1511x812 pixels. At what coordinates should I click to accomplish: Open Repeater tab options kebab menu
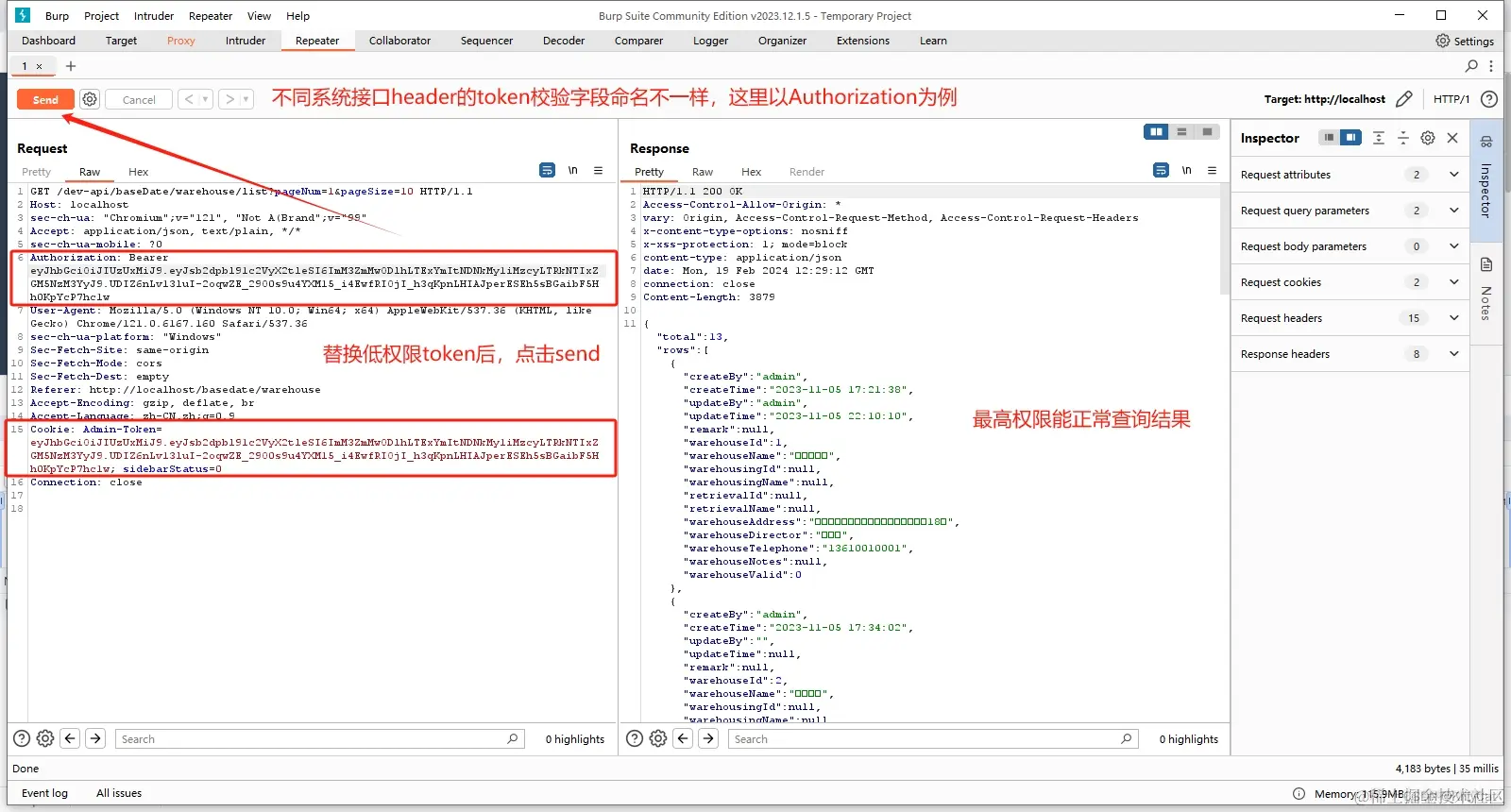(1491, 66)
